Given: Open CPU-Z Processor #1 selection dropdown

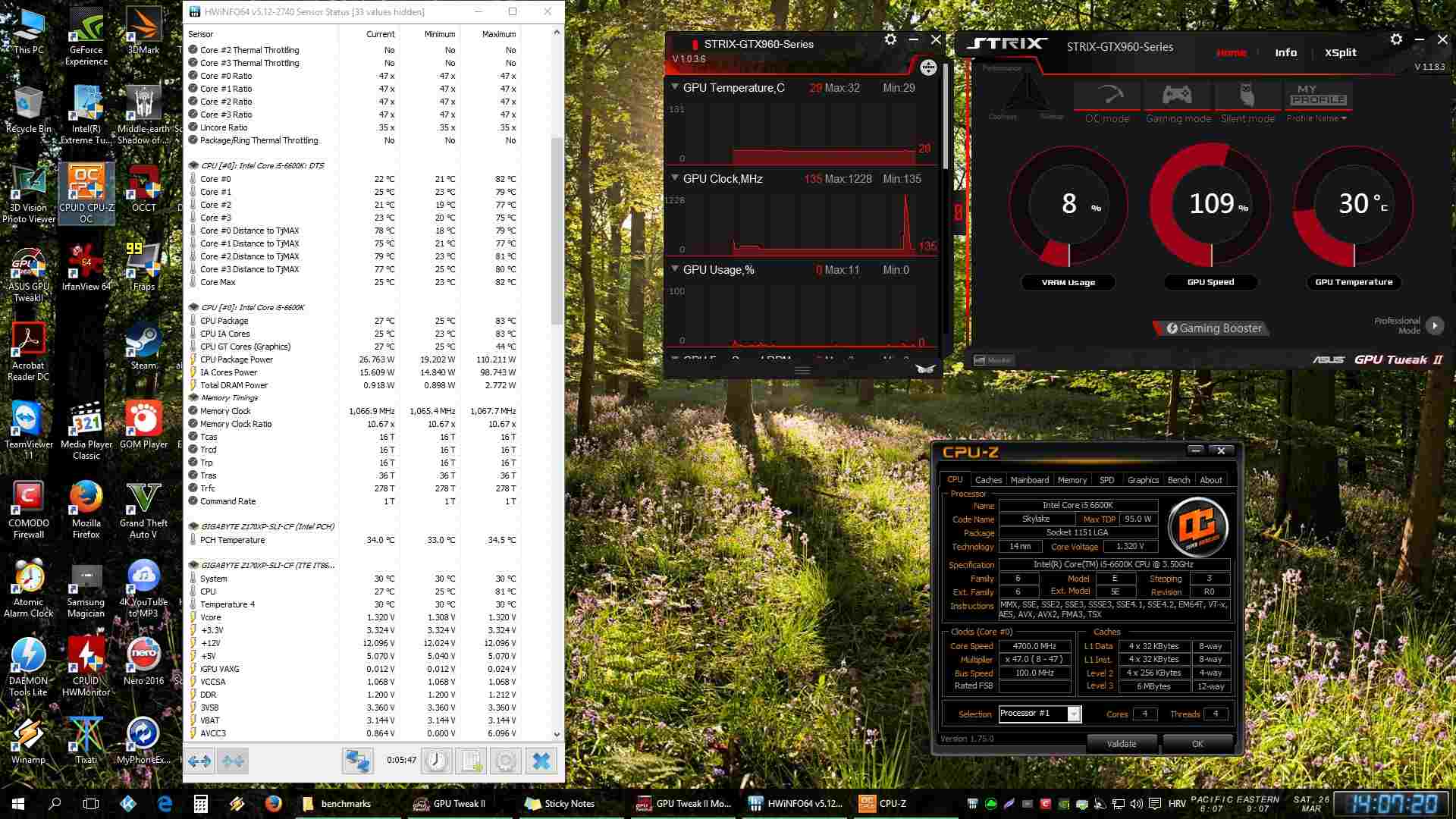Looking at the screenshot, I should click(1073, 714).
